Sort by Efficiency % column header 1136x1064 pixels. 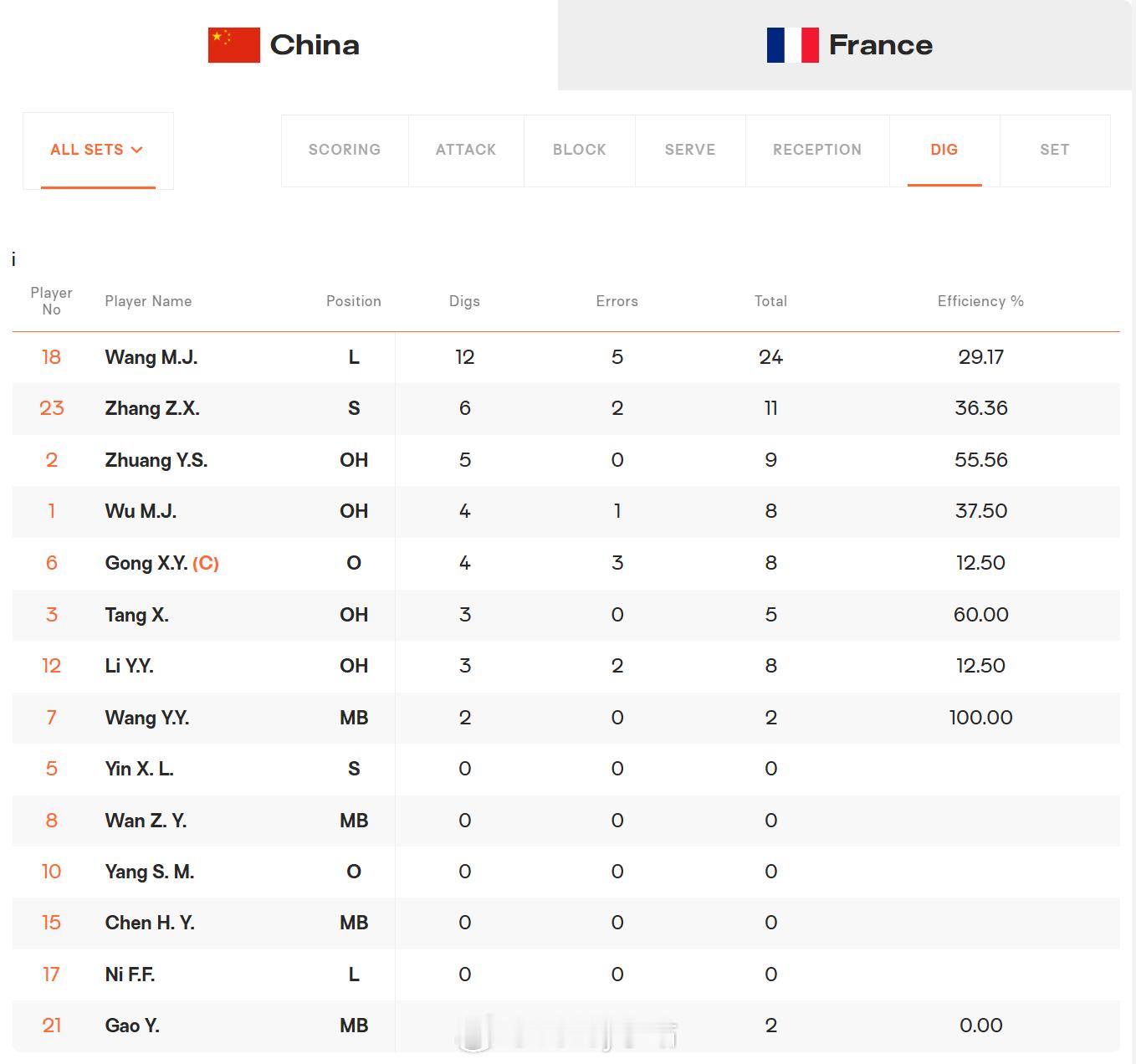click(980, 301)
